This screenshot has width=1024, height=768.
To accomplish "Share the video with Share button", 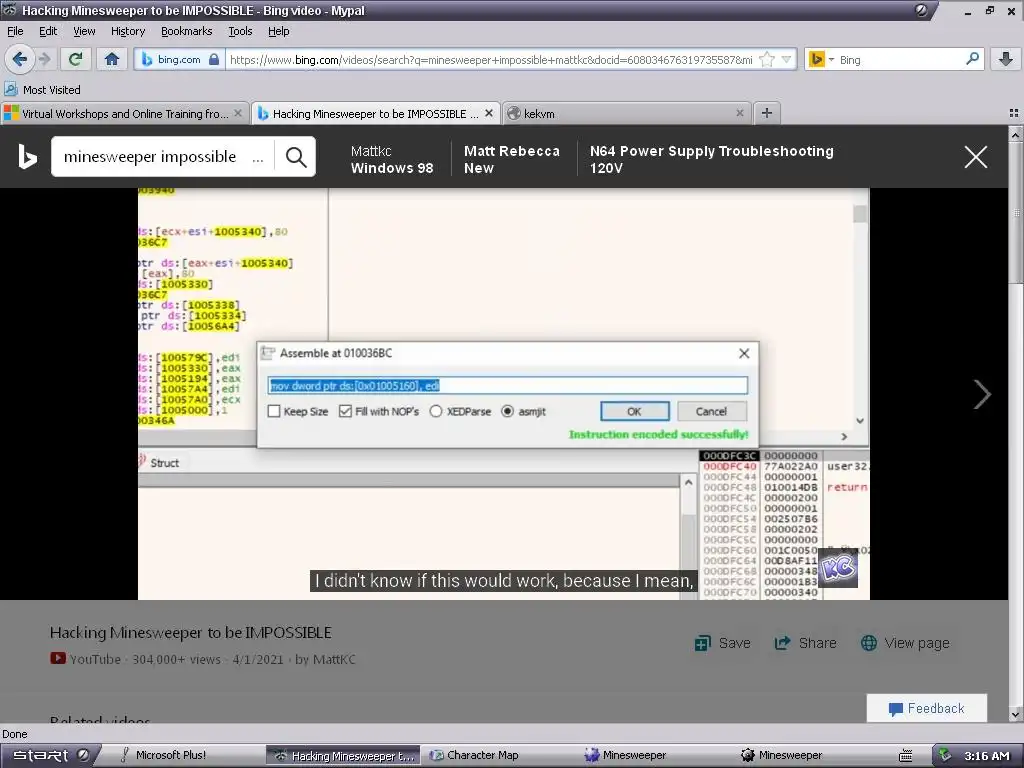I will (805, 643).
